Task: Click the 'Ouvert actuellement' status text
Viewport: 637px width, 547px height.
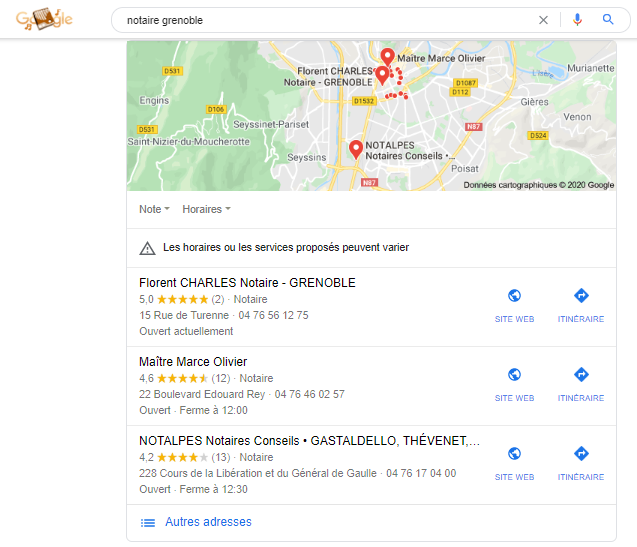Action: pyautogui.click(x=186, y=331)
